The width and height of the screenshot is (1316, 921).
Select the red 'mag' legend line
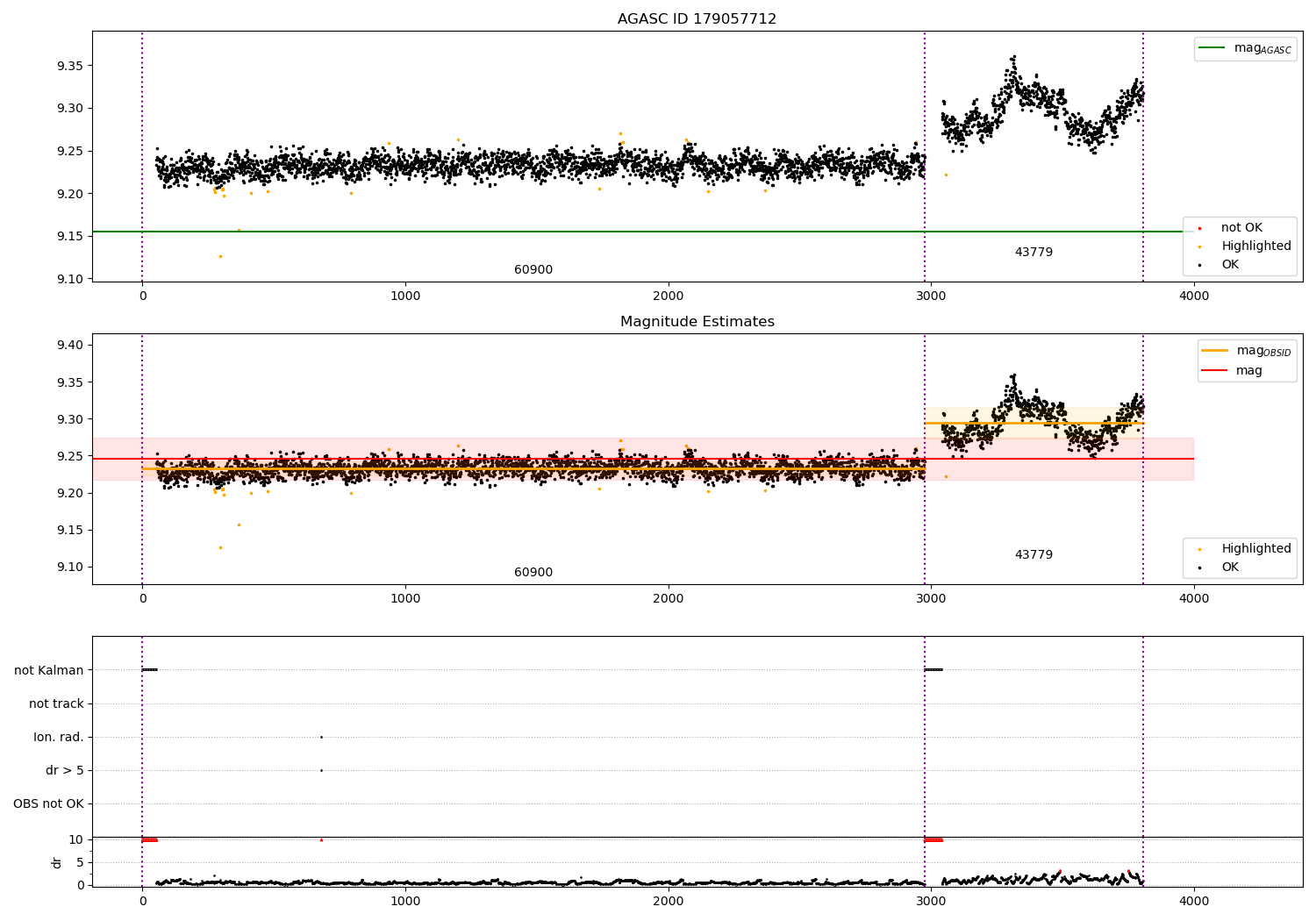tap(1214, 371)
